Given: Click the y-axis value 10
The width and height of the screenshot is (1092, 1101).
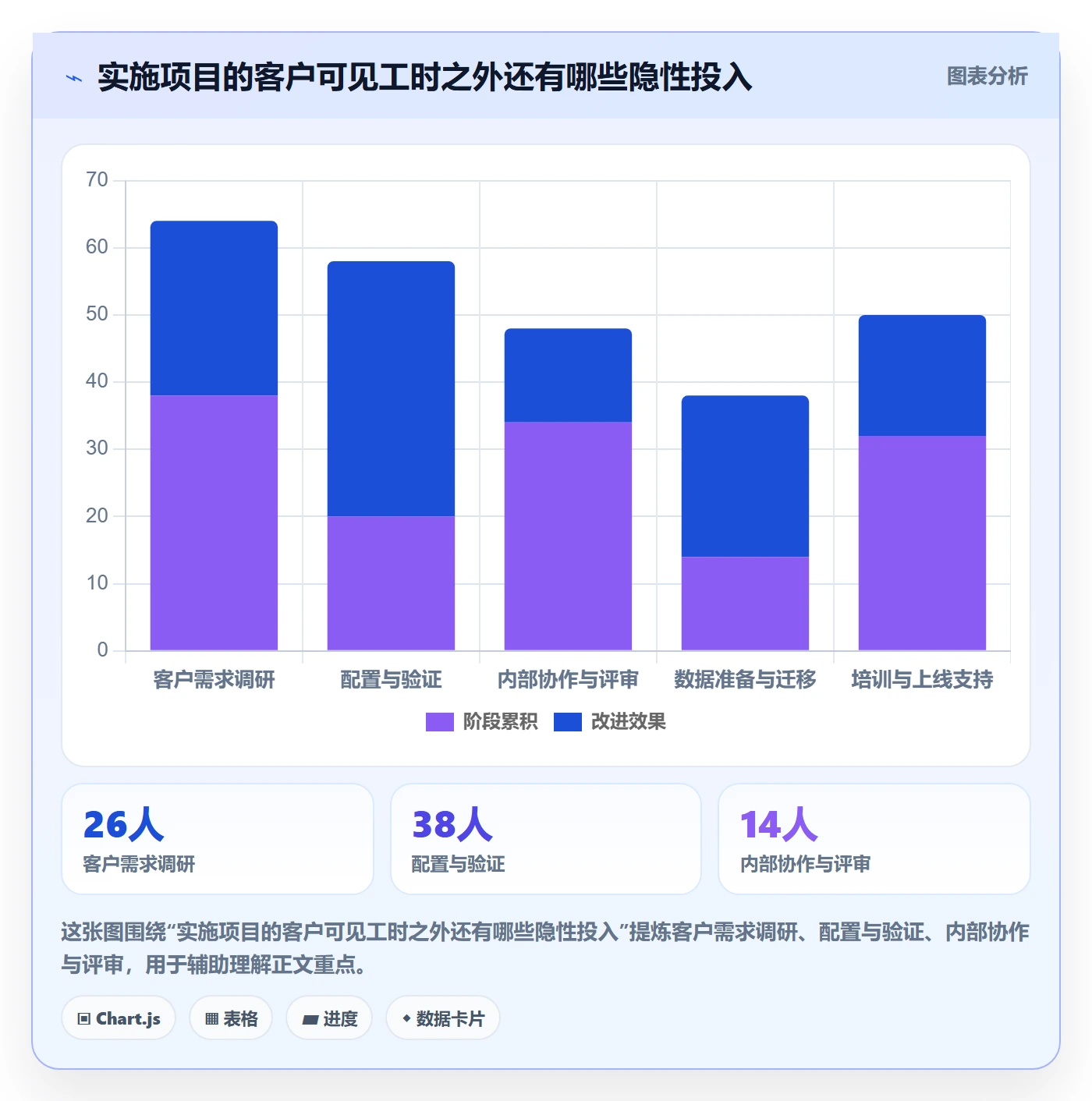Looking at the screenshot, I should click(97, 582).
